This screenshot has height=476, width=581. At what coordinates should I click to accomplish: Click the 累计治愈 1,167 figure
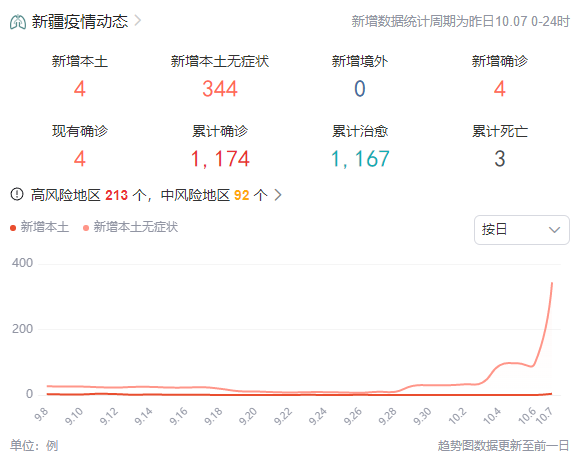(x=360, y=159)
